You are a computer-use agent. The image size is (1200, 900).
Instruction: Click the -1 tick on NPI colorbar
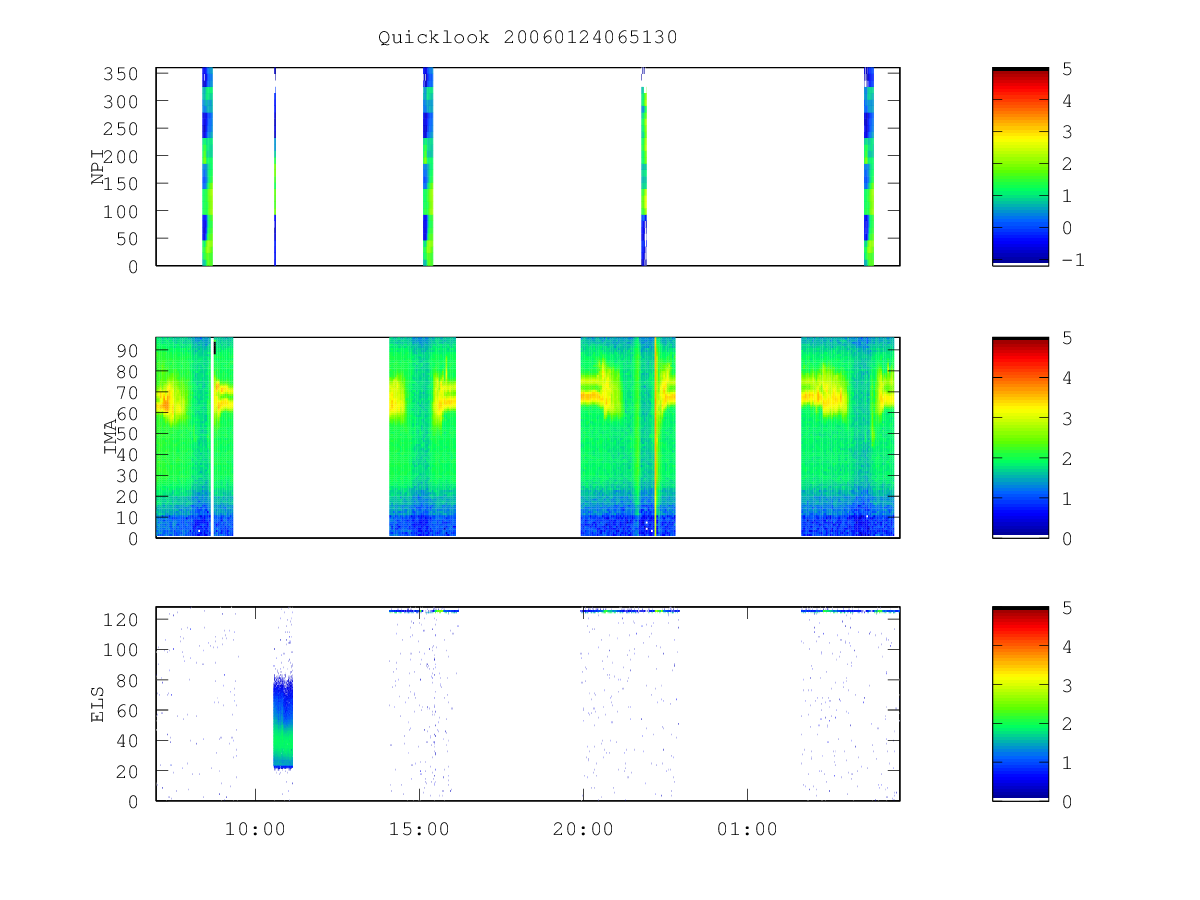(1075, 260)
